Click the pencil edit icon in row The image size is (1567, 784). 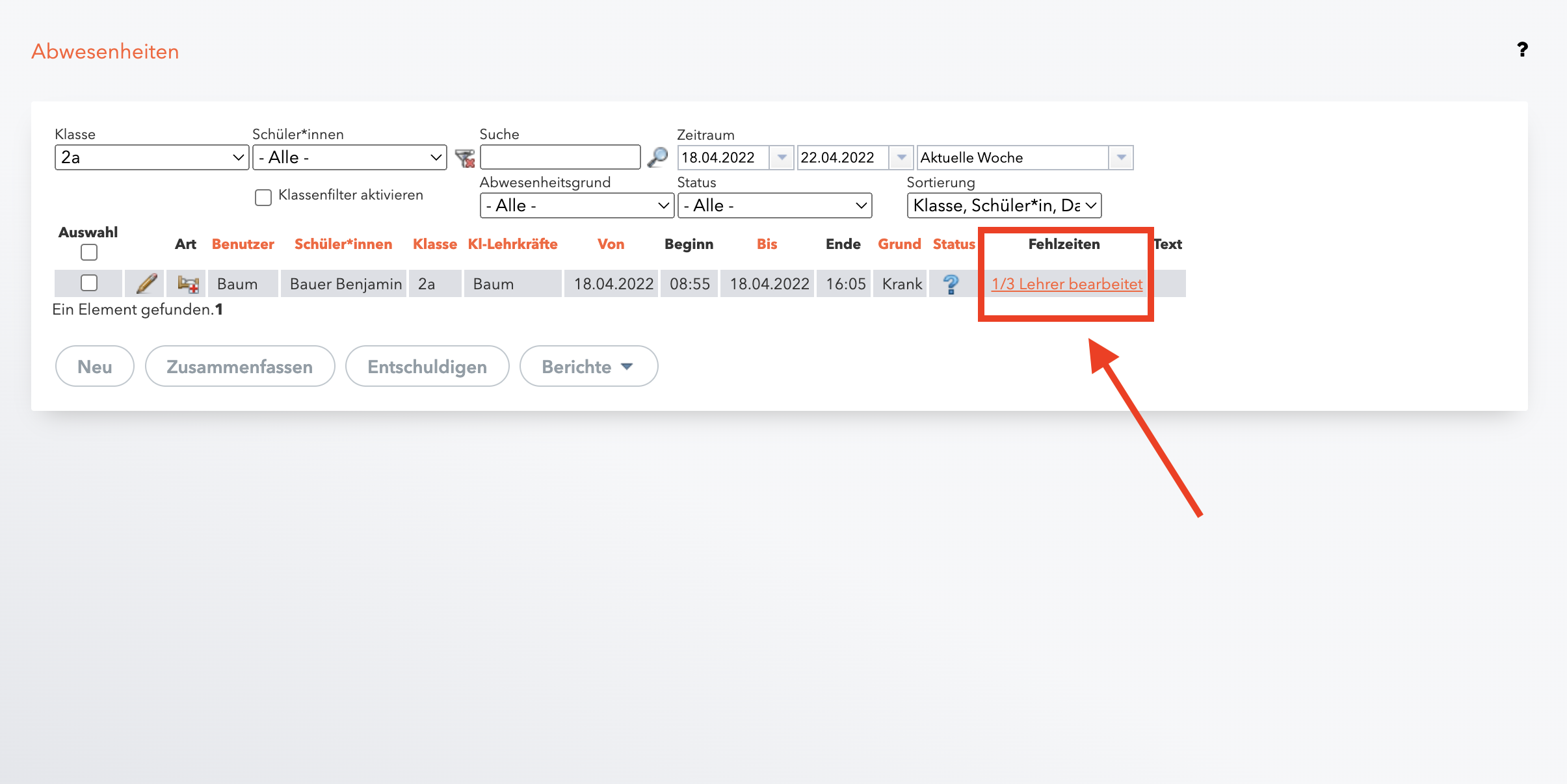coord(146,283)
